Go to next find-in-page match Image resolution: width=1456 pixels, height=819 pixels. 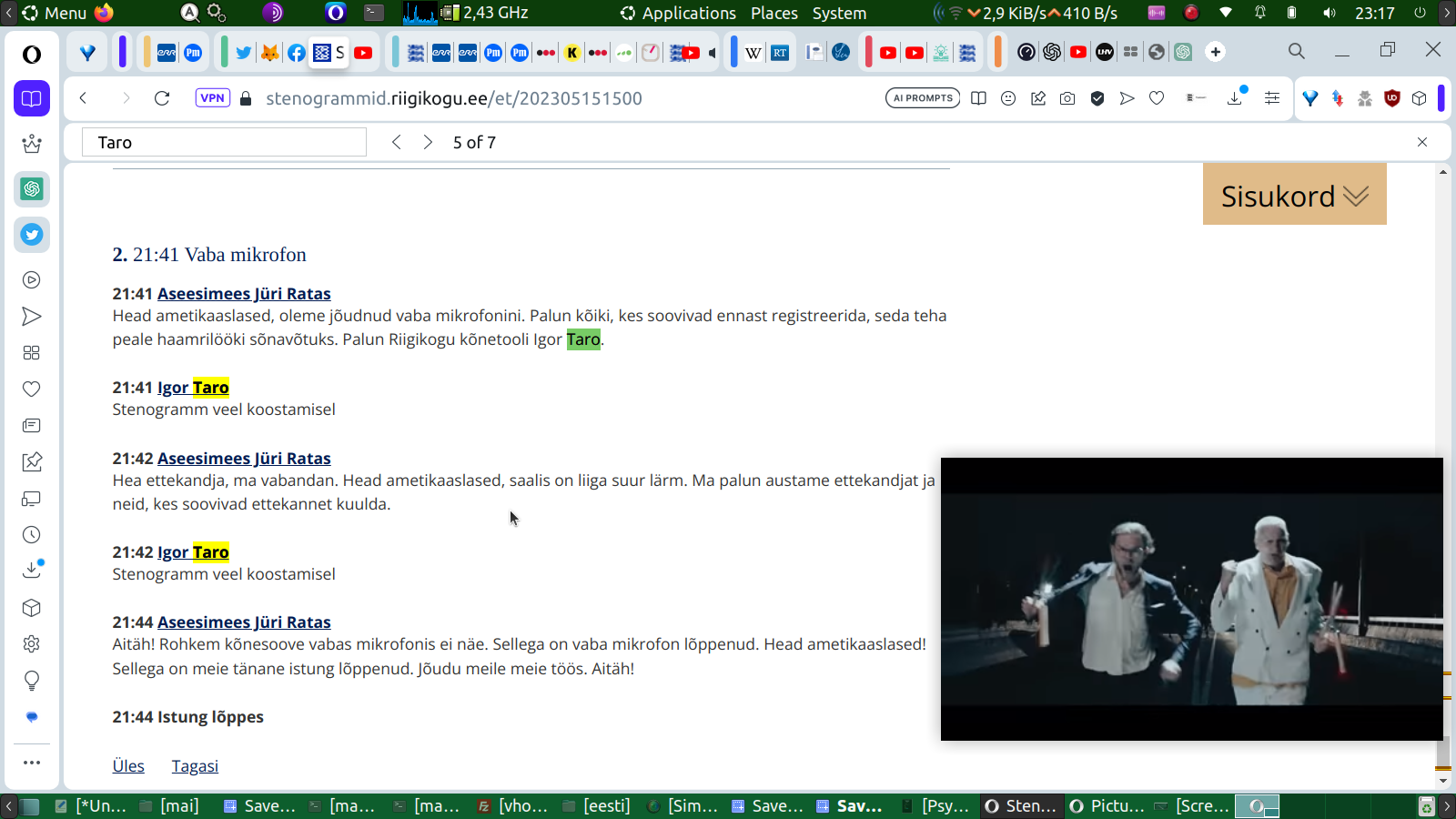pos(428,142)
